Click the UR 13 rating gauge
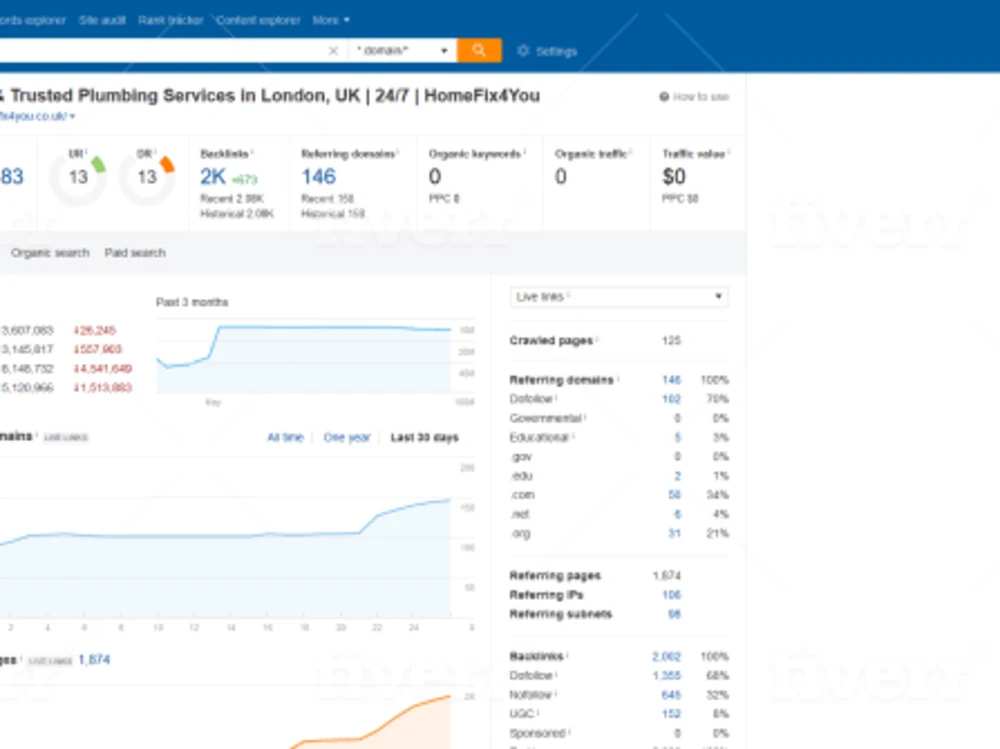This screenshot has width=1000, height=749. point(78,177)
